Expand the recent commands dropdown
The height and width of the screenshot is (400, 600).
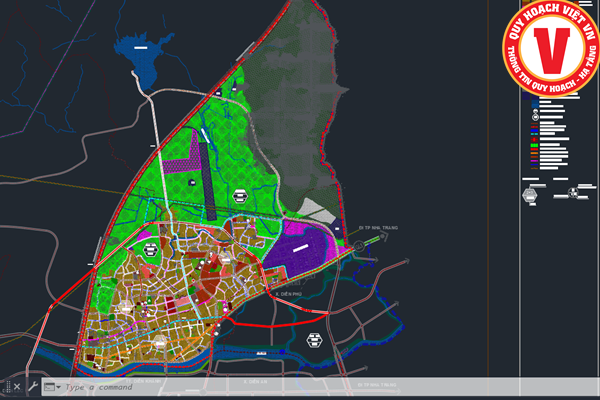58,387
